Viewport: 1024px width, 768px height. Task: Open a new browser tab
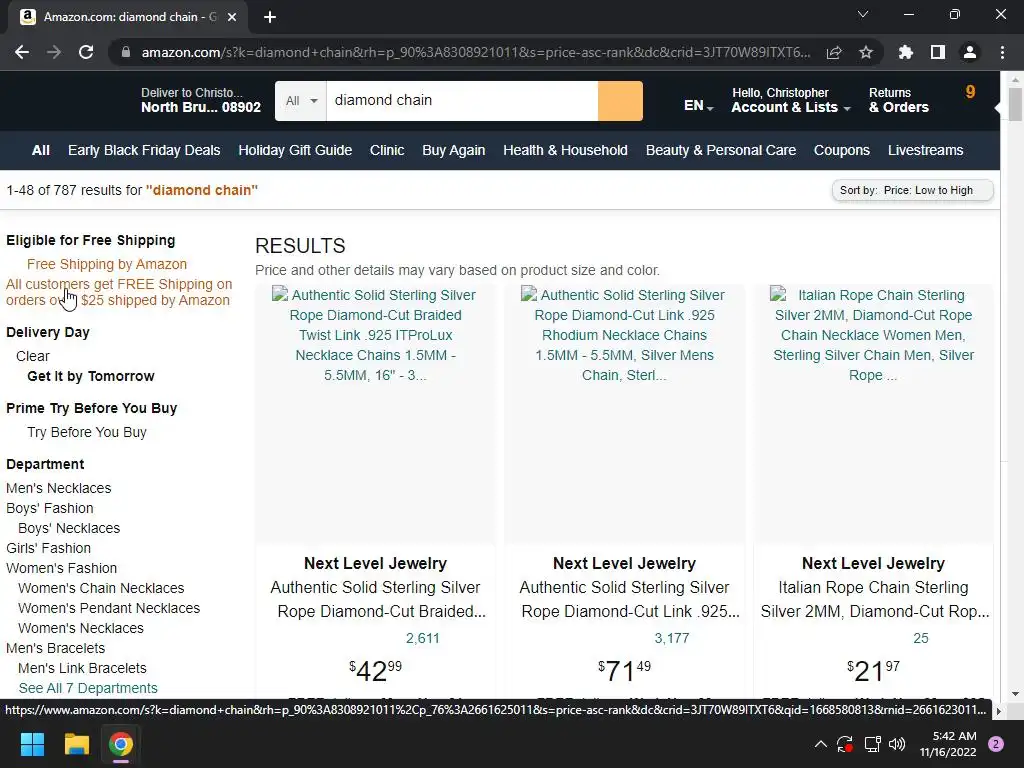tap(270, 17)
